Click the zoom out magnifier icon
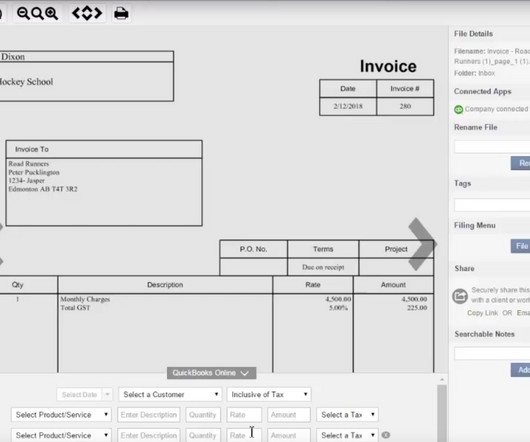 pos(23,14)
